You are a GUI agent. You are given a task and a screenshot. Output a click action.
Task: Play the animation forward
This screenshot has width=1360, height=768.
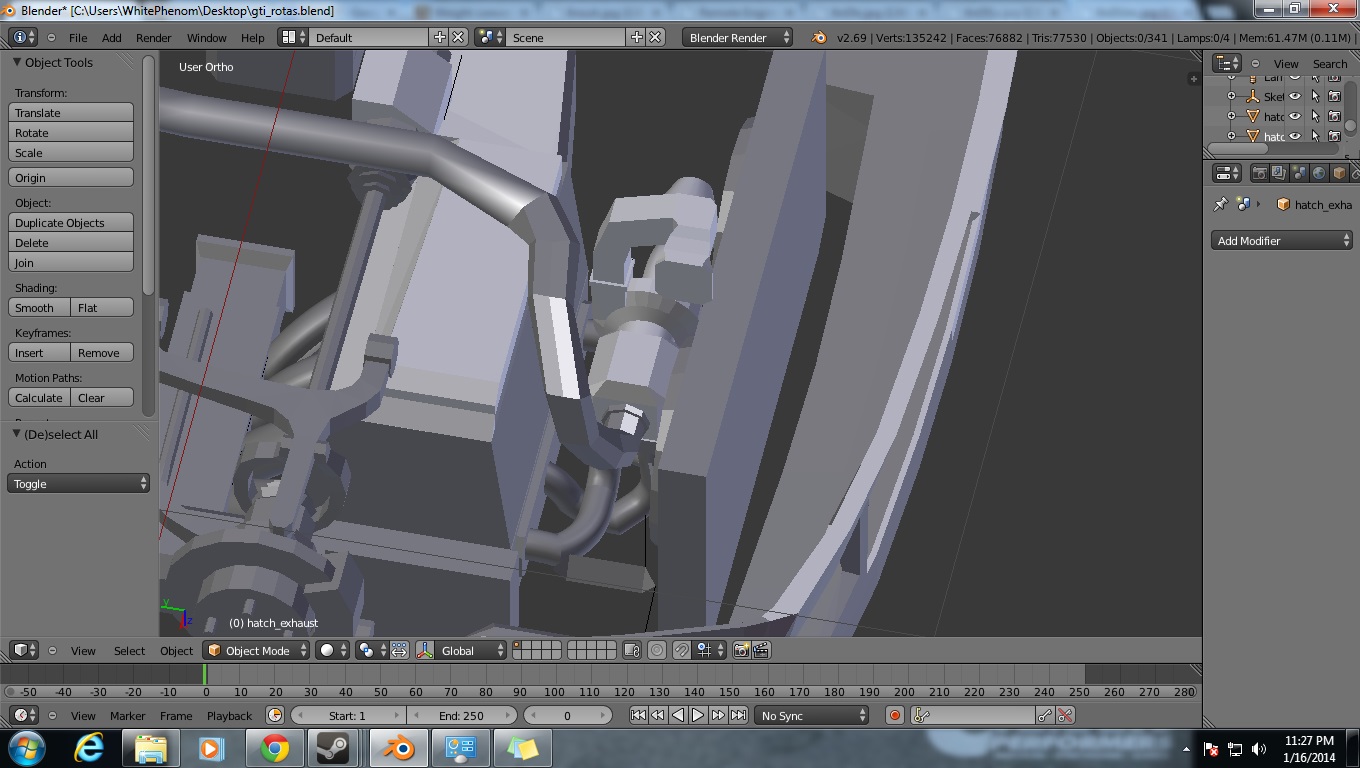698,715
